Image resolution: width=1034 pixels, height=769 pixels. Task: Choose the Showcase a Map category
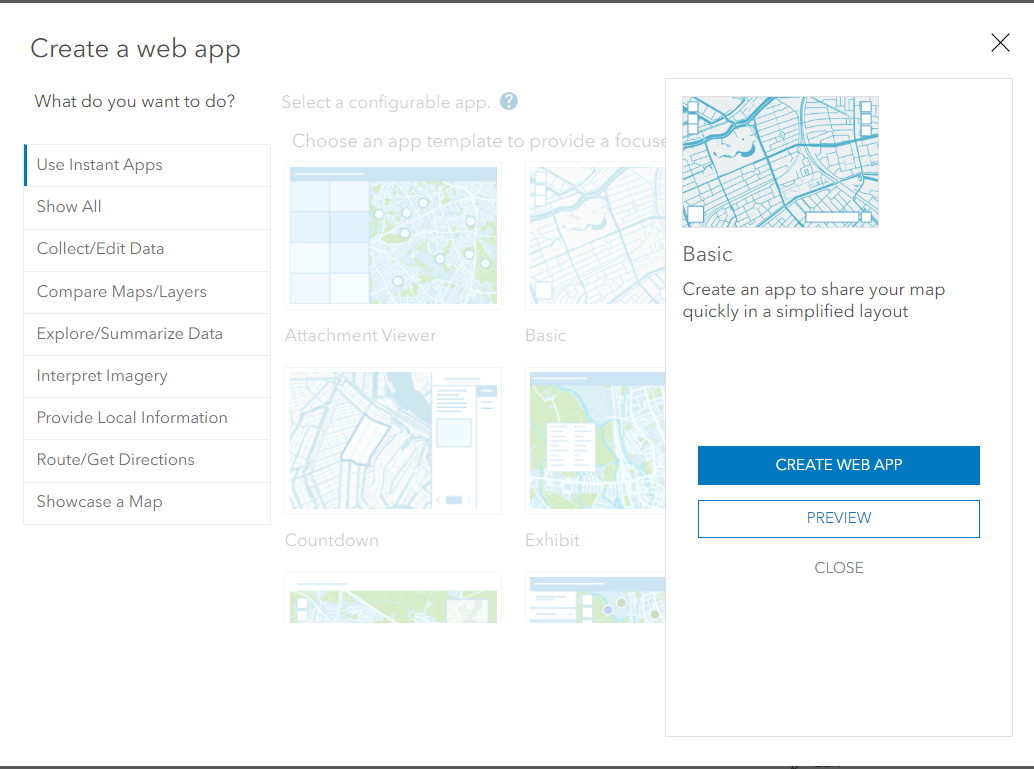(101, 501)
